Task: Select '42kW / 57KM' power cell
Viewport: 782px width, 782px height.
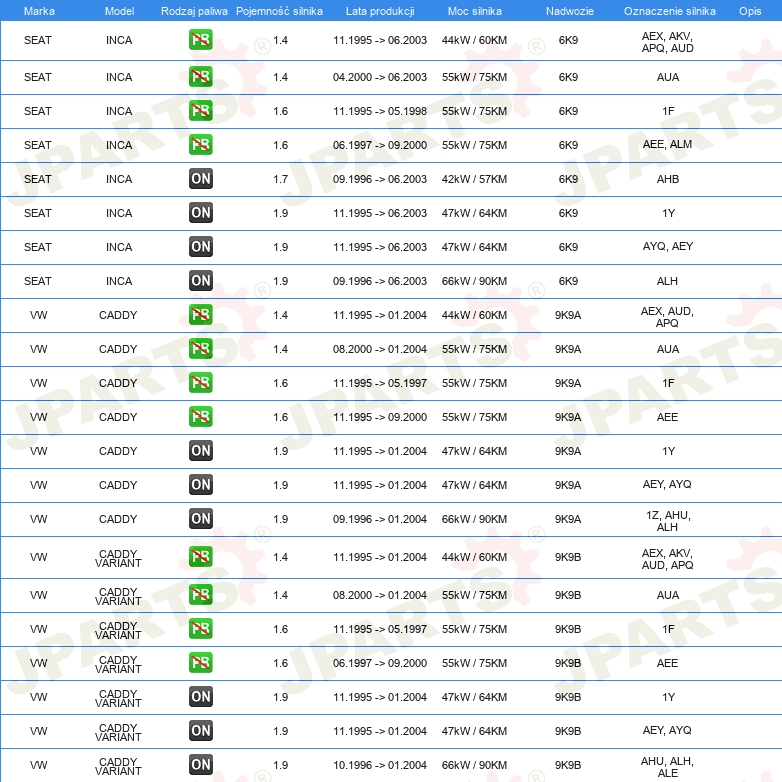Action: tap(474, 179)
